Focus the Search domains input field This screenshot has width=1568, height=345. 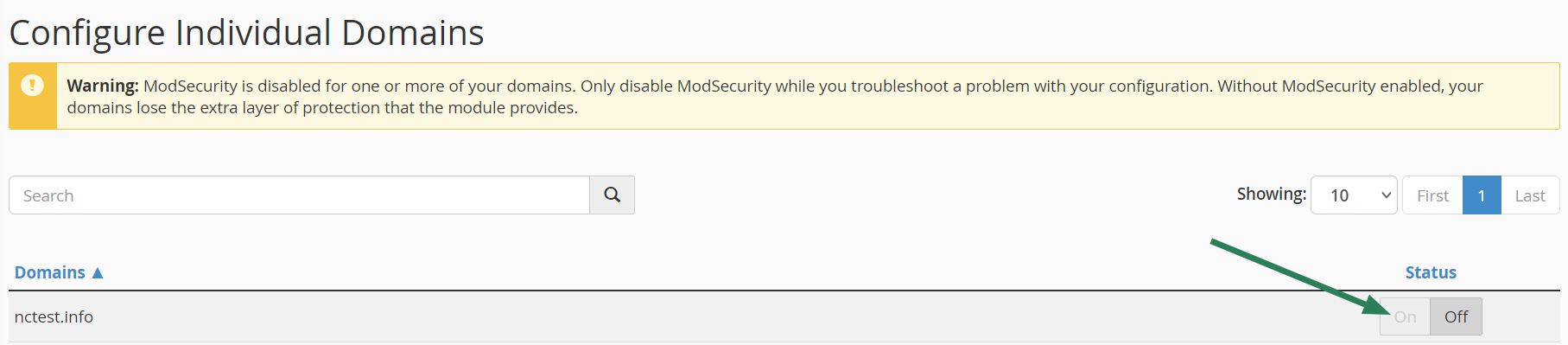(x=299, y=195)
